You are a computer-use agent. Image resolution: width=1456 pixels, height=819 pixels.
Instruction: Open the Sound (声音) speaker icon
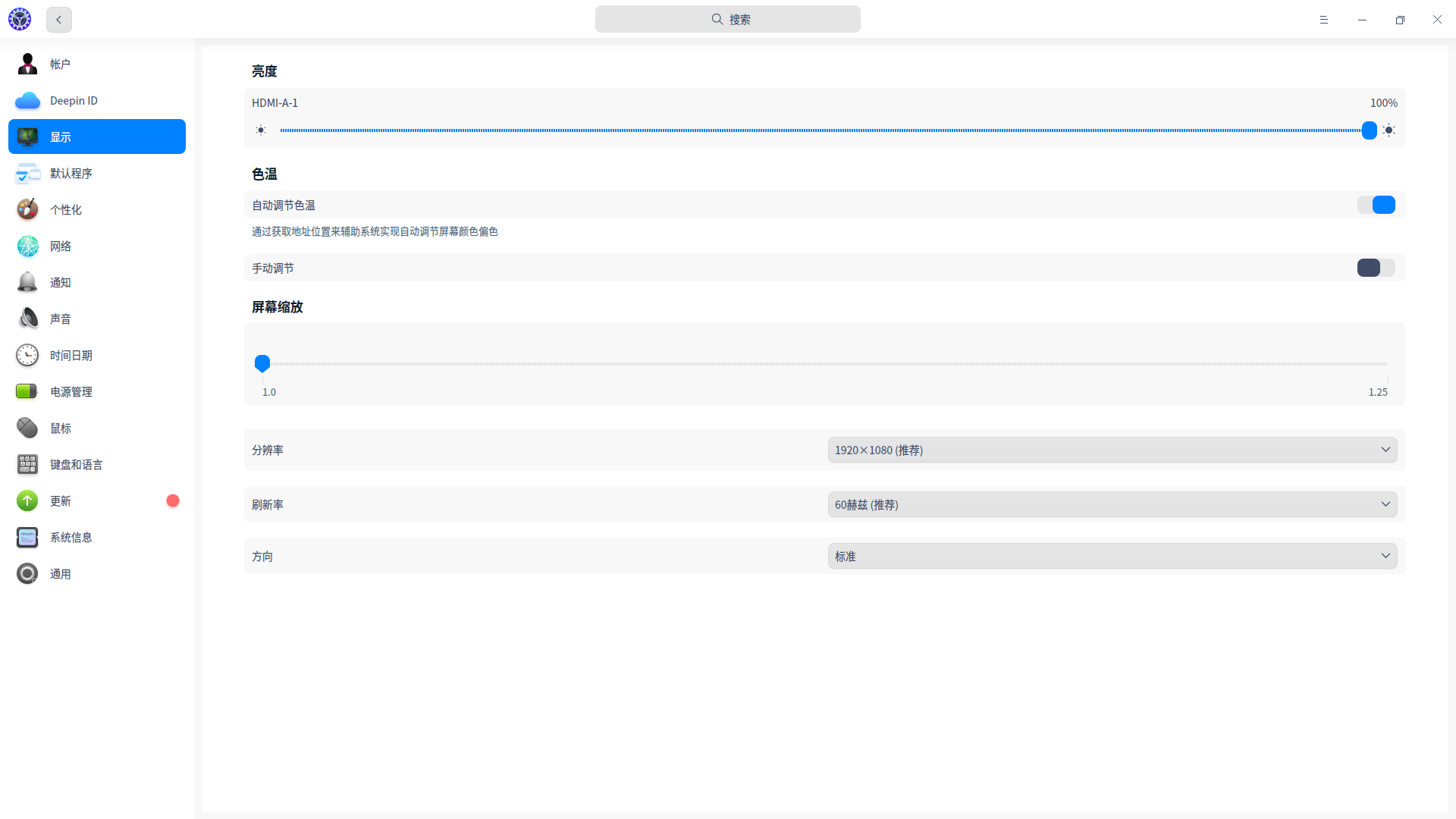(27, 318)
